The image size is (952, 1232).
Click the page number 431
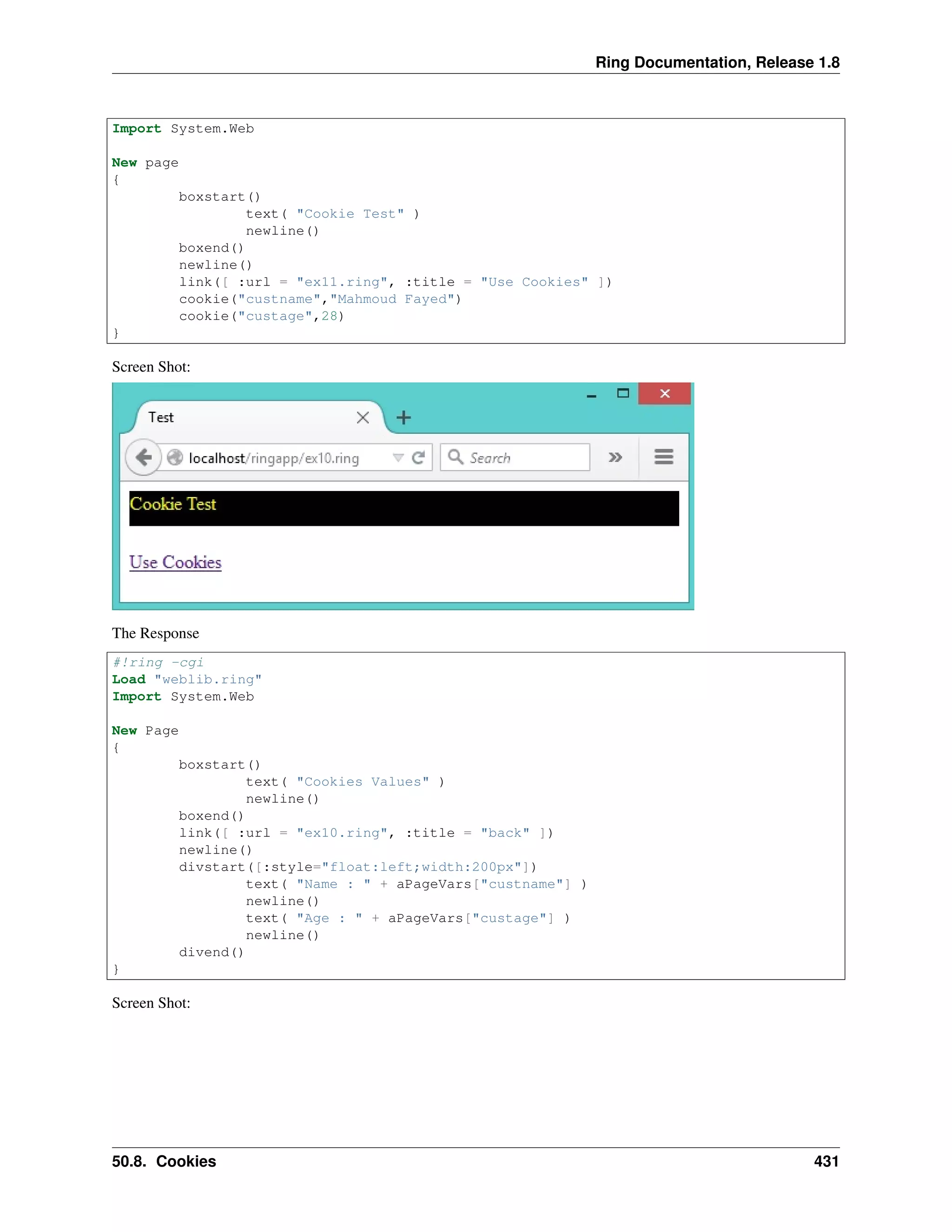tap(826, 1161)
